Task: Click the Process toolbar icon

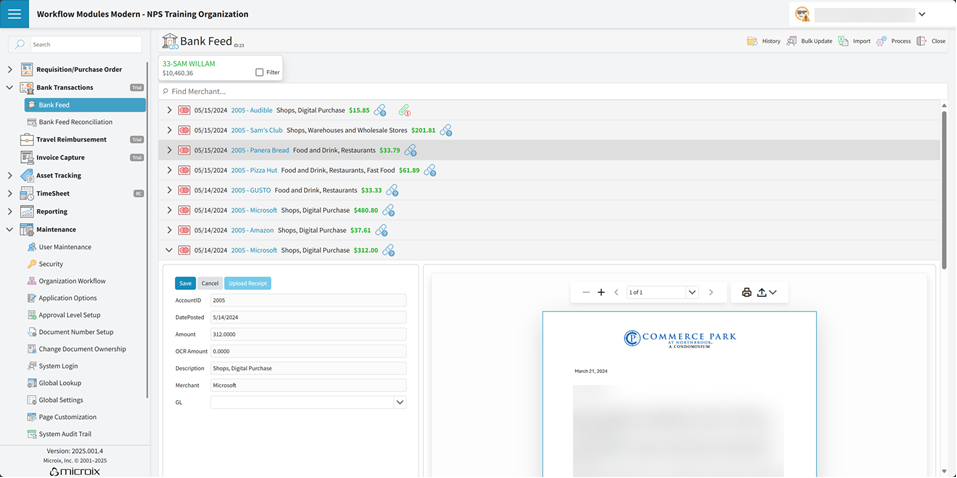Action: pos(881,41)
